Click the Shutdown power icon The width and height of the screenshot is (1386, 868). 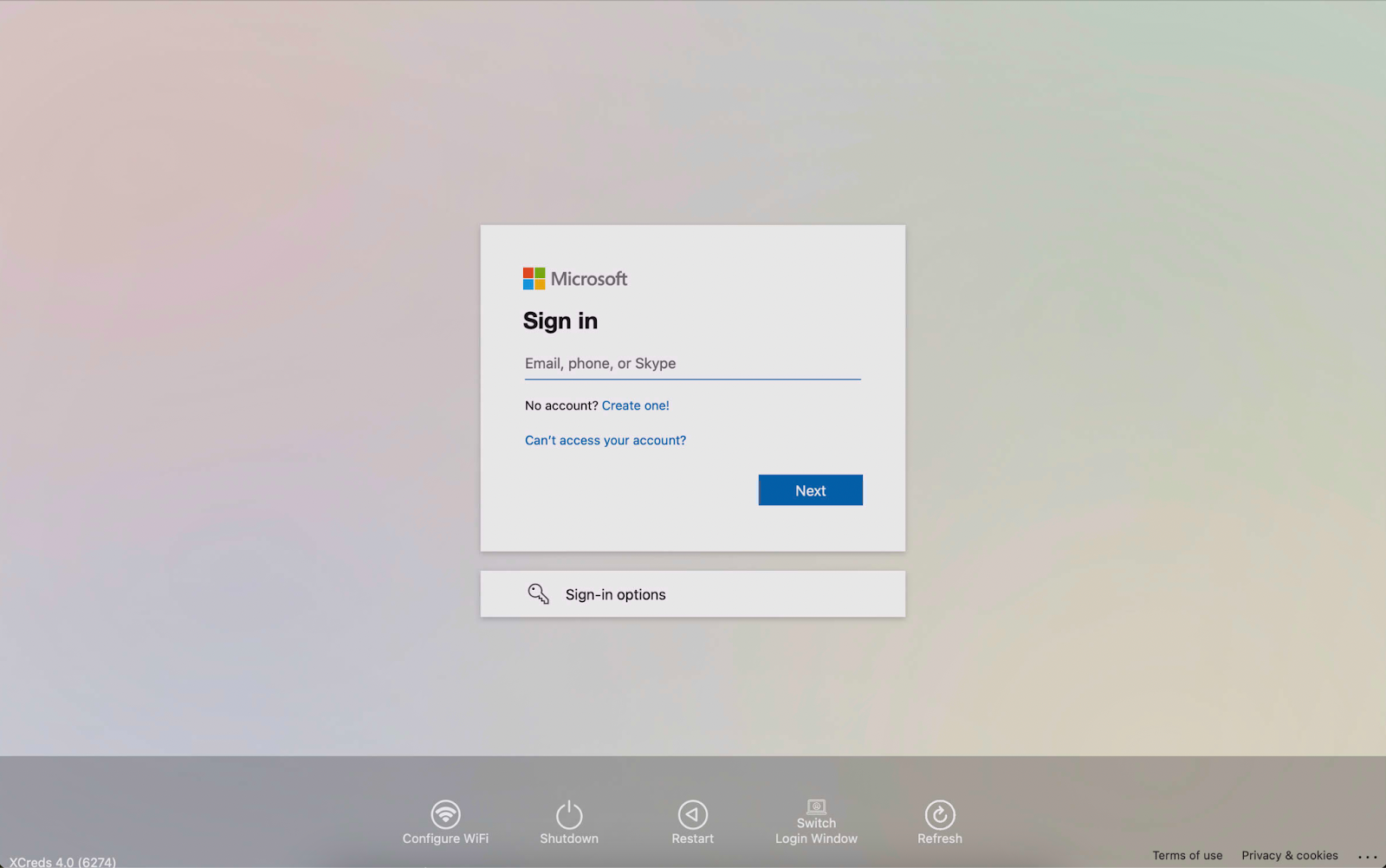pos(569,814)
